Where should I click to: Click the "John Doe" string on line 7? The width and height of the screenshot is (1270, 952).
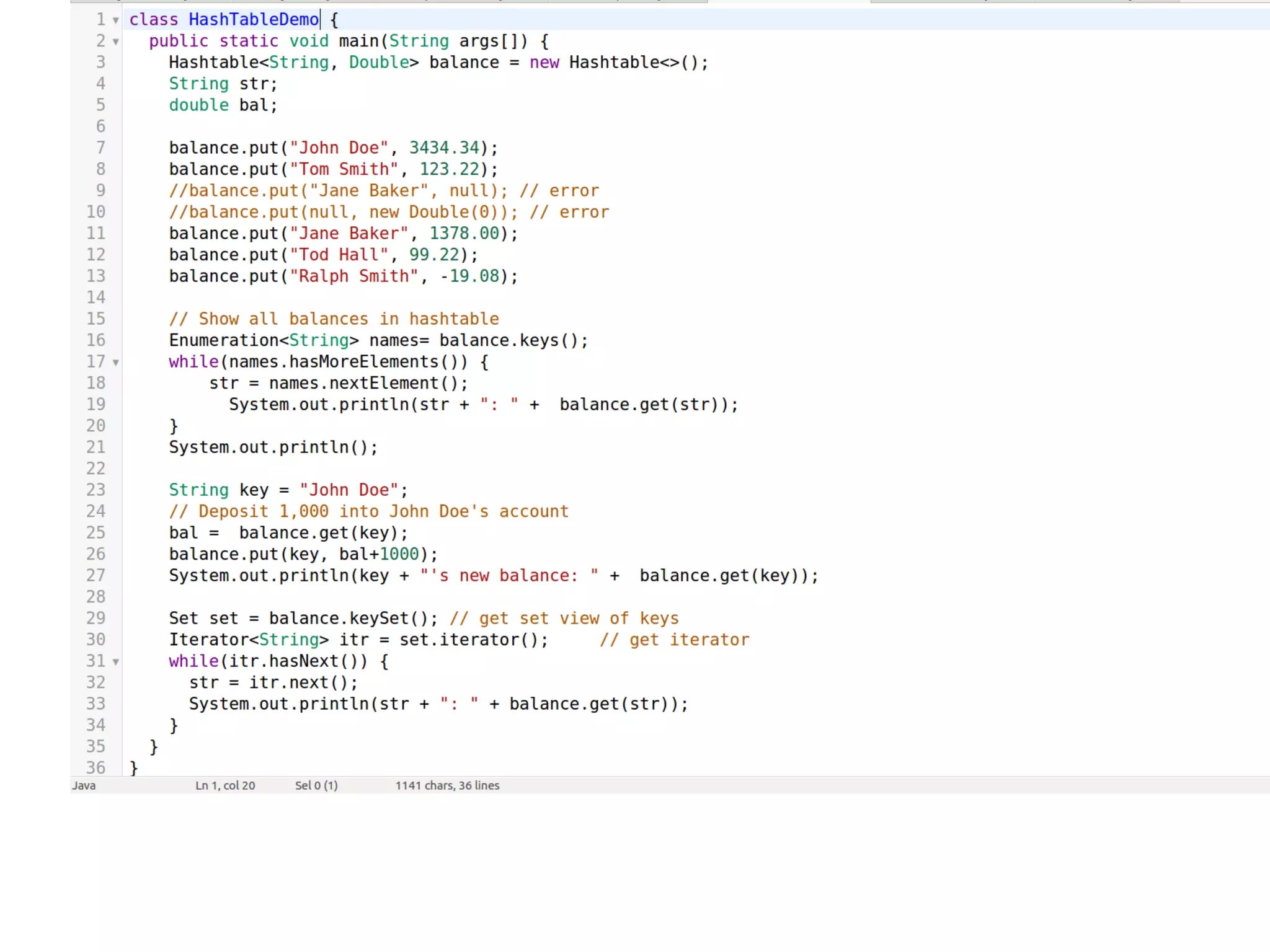point(339,148)
